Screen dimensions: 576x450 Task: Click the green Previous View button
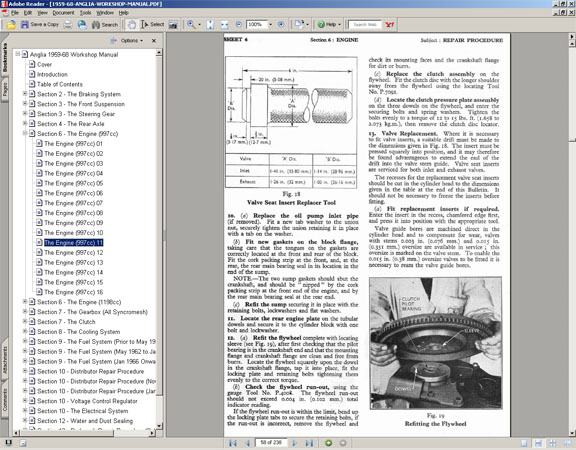328,443
